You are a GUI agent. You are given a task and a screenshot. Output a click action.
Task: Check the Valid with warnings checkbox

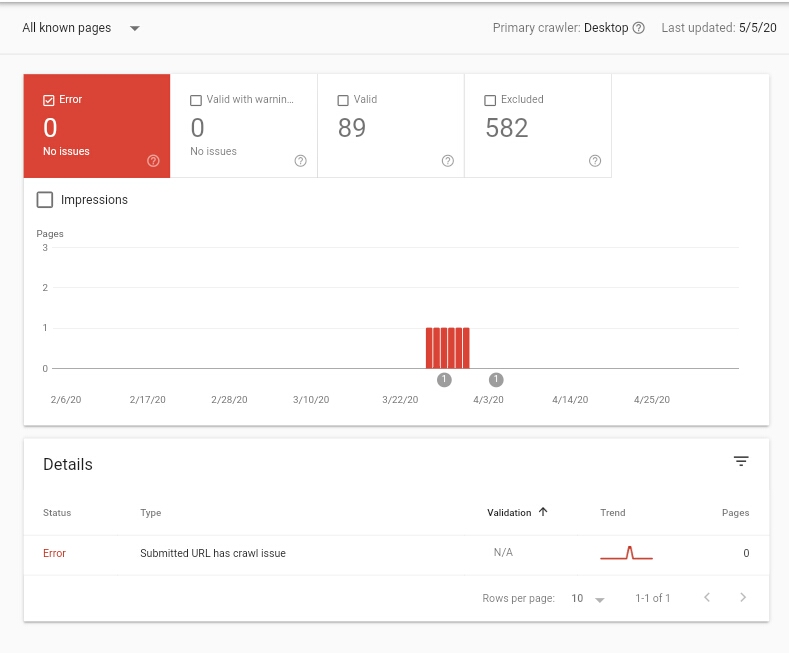(196, 100)
